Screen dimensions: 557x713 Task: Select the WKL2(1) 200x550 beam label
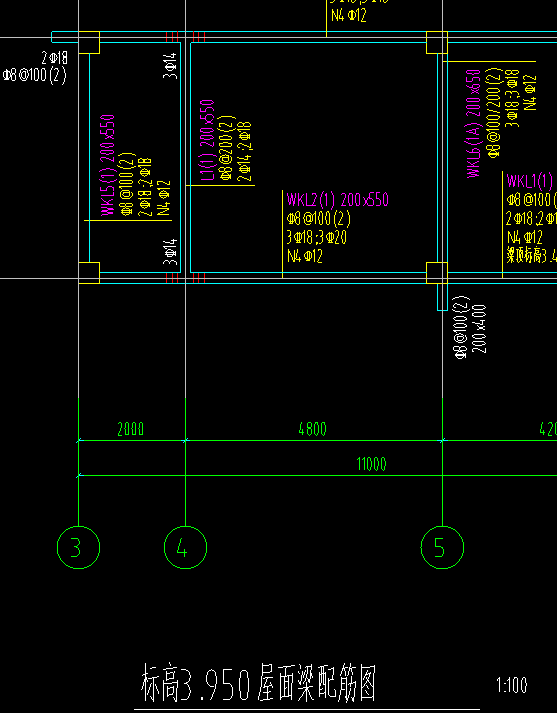click(x=337, y=200)
